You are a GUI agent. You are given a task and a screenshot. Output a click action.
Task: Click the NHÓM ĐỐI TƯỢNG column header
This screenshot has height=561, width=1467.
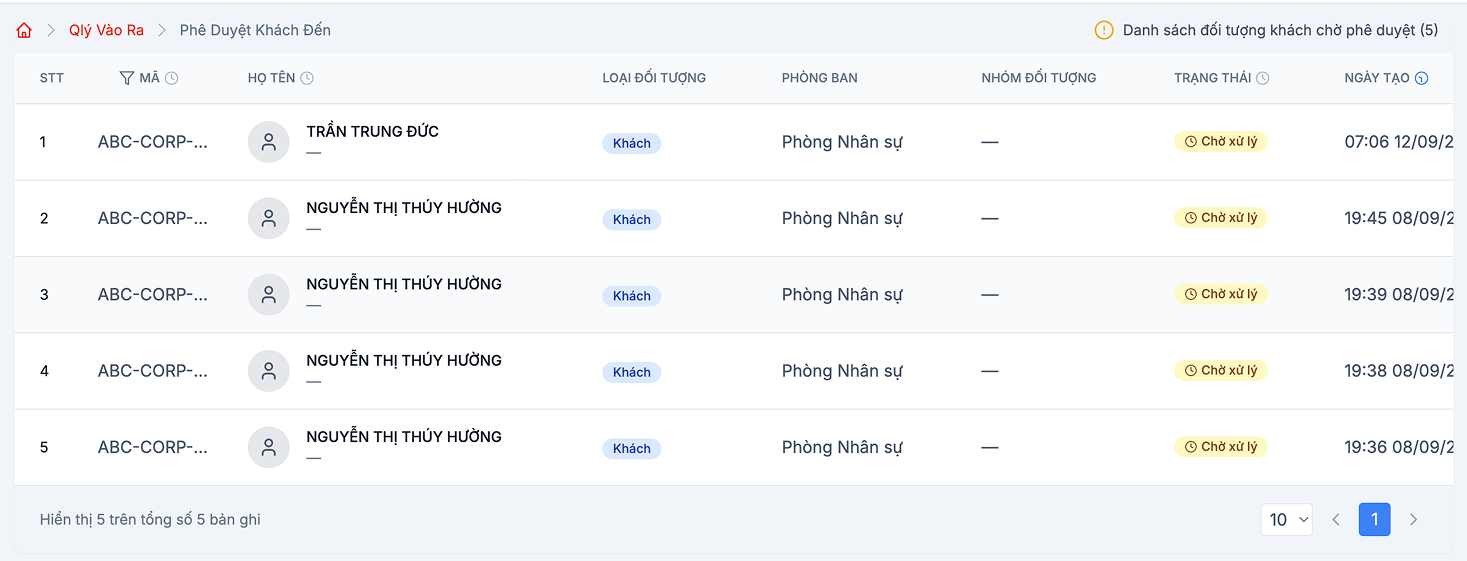tap(1038, 78)
